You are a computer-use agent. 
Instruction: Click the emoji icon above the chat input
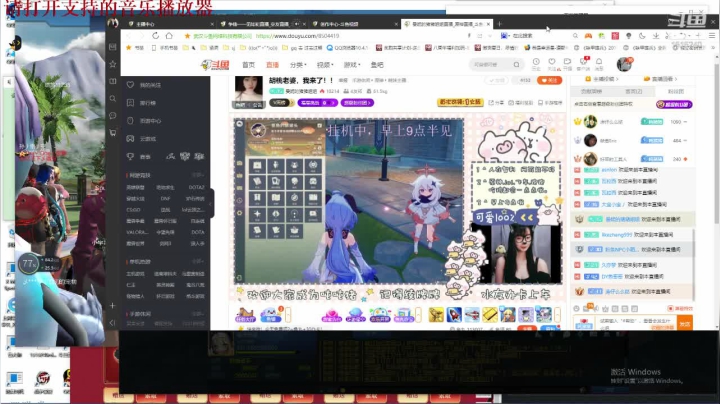(x=576, y=309)
